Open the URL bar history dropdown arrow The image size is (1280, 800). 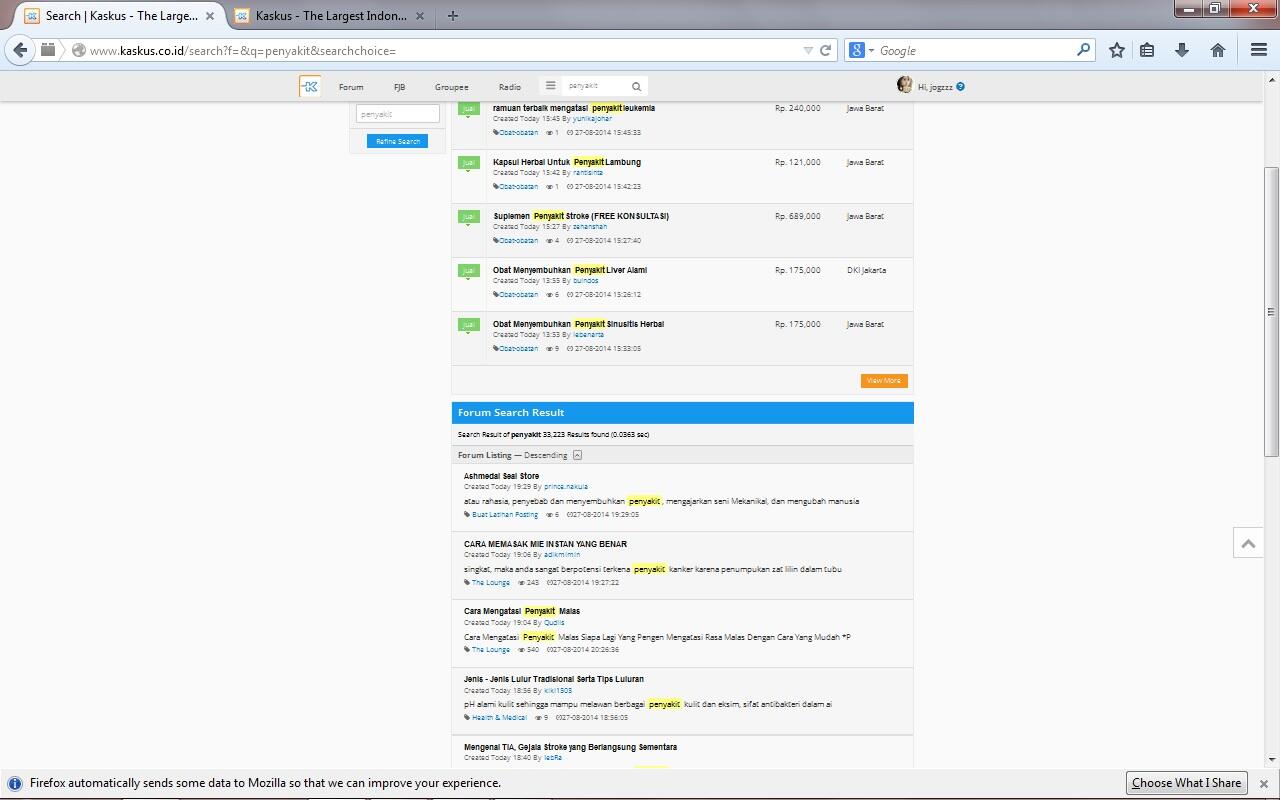click(x=808, y=50)
